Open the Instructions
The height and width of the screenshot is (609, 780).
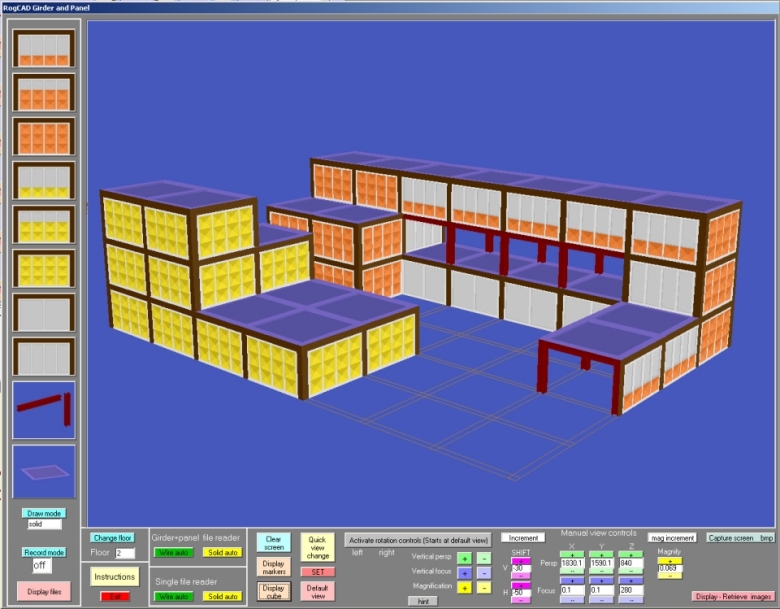click(114, 577)
